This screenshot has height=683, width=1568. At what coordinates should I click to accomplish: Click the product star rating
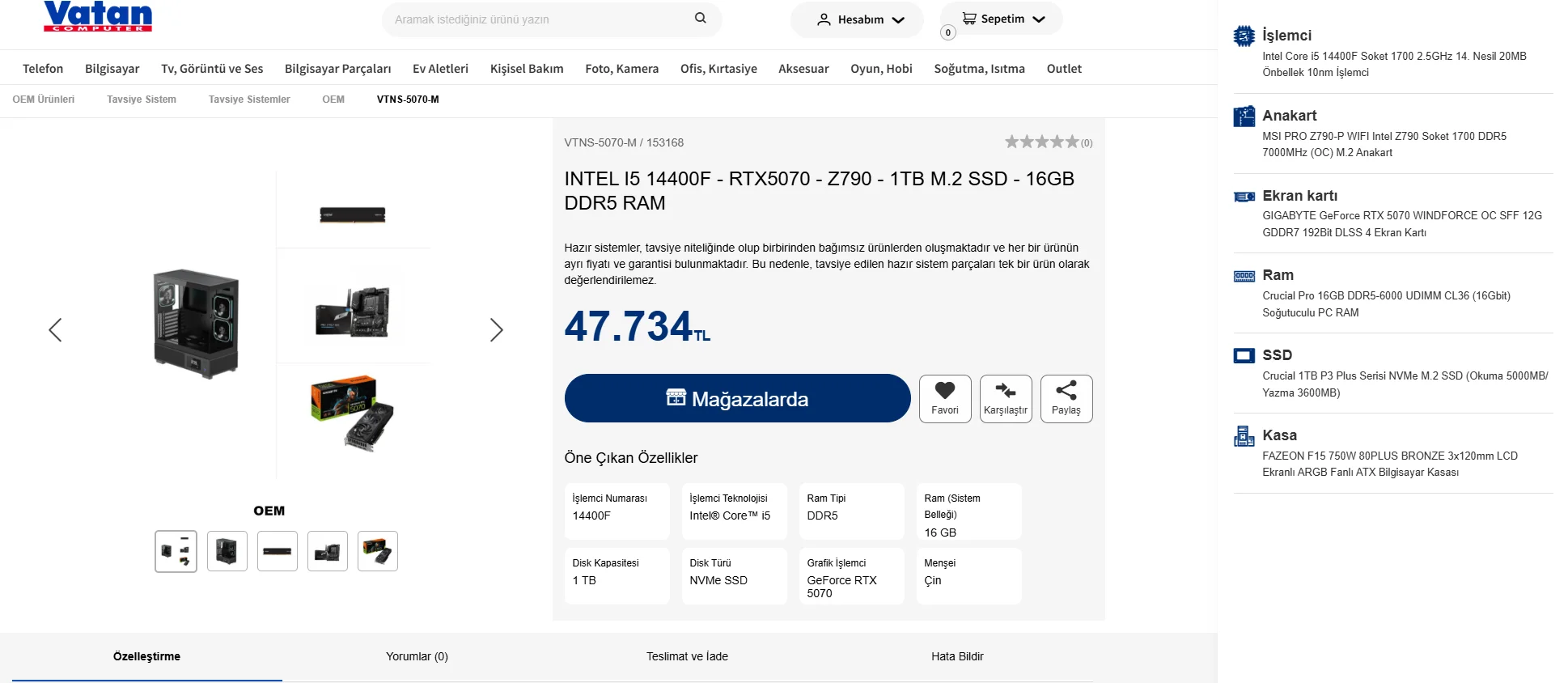coord(1042,142)
